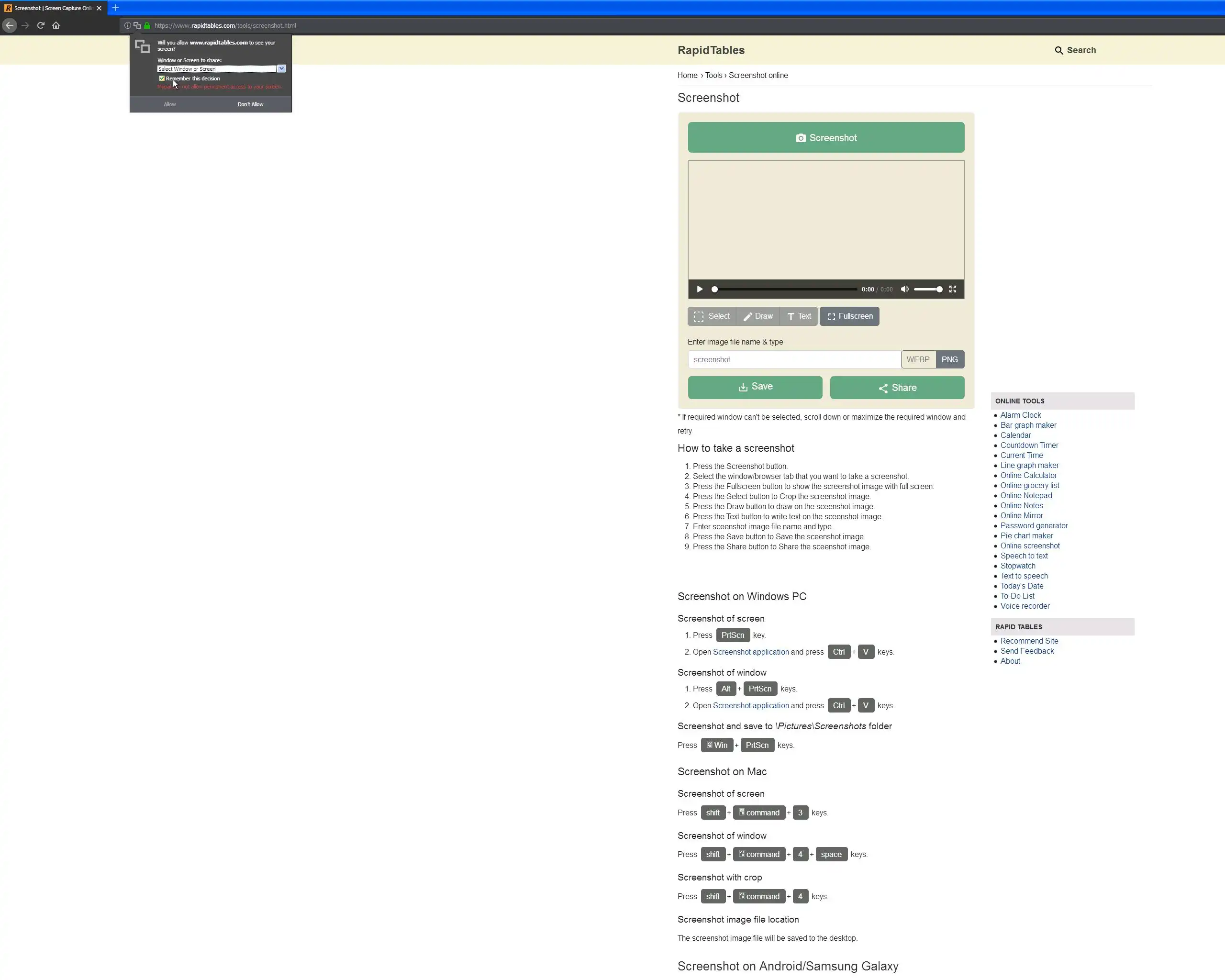Go to browser home icon

[x=56, y=25]
